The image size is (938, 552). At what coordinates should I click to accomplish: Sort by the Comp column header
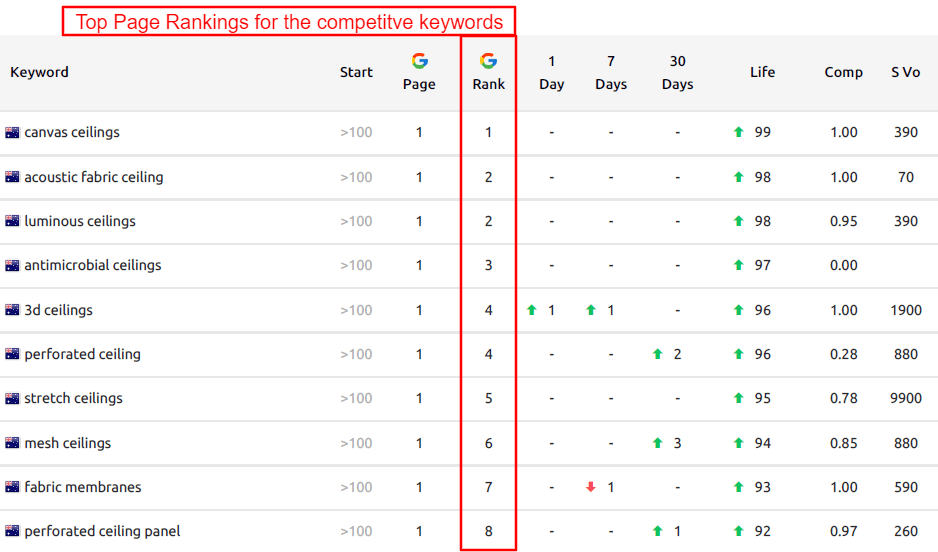(843, 72)
